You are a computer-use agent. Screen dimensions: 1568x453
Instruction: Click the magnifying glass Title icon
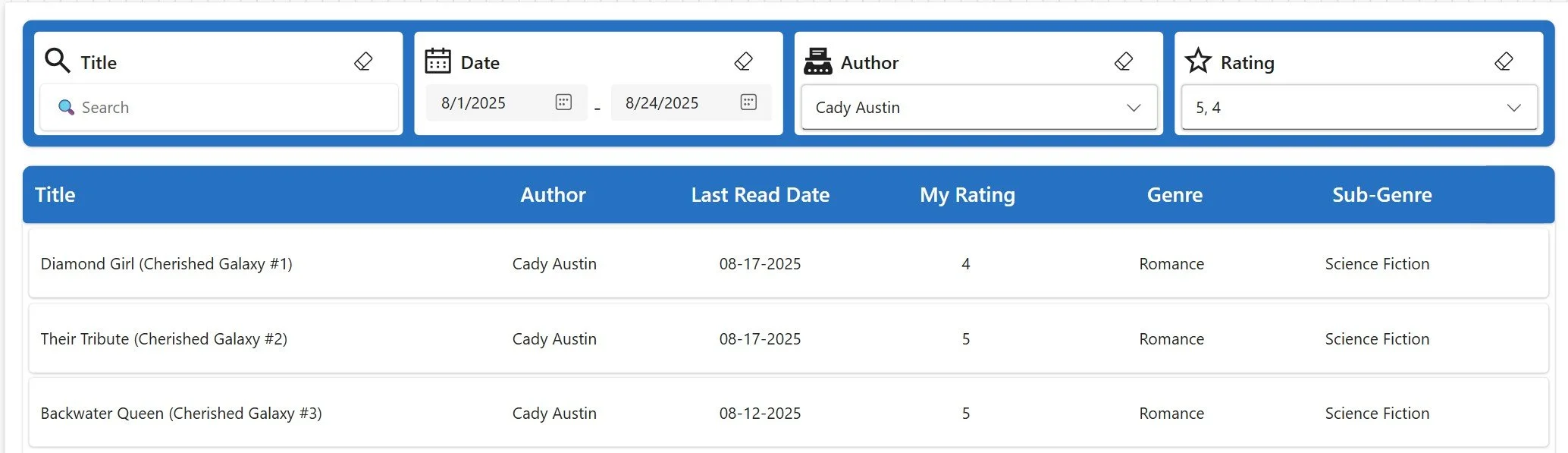pyautogui.click(x=58, y=60)
